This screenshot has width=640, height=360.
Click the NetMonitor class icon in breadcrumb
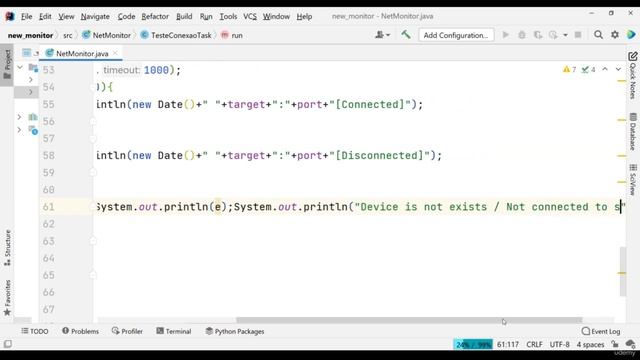(x=86, y=35)
